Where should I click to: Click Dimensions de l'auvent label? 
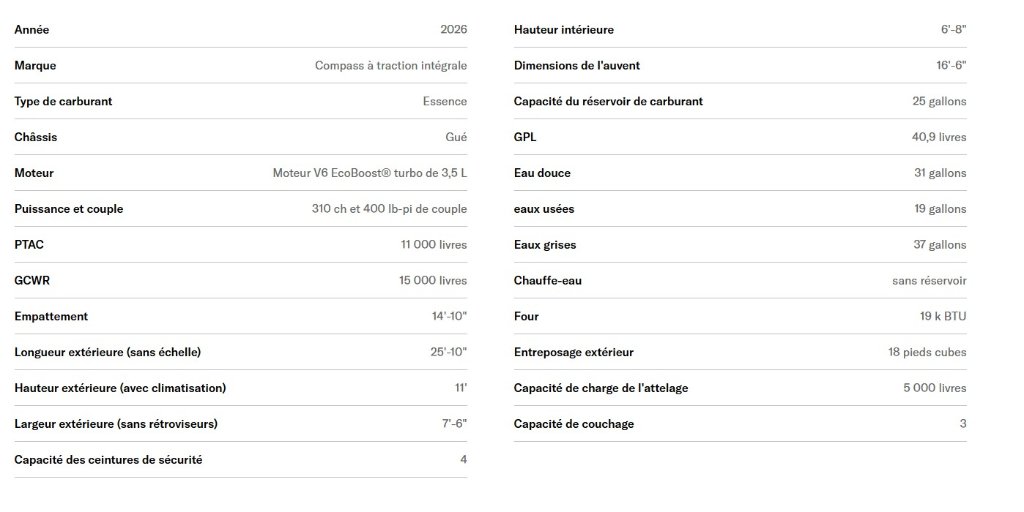[x=577, y=65]
